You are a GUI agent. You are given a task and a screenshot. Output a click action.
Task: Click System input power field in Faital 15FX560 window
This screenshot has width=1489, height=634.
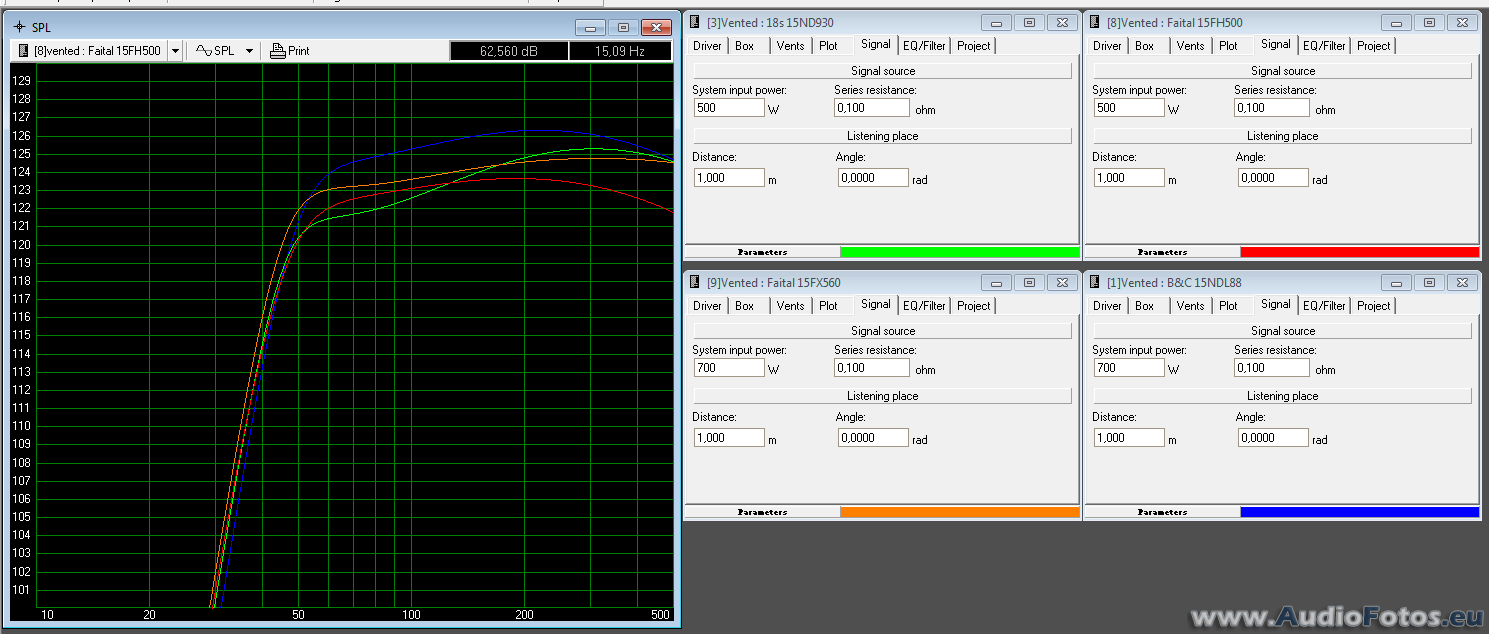click(x=729, y=368)
